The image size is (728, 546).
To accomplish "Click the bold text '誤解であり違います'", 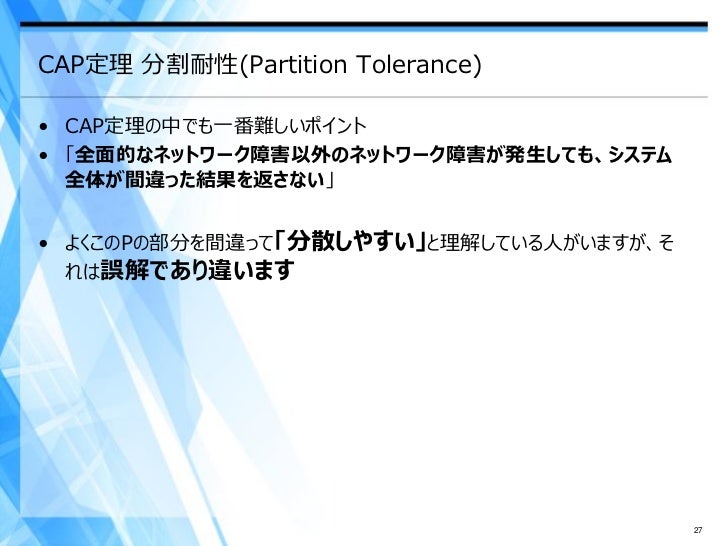I will coord(198,270).
